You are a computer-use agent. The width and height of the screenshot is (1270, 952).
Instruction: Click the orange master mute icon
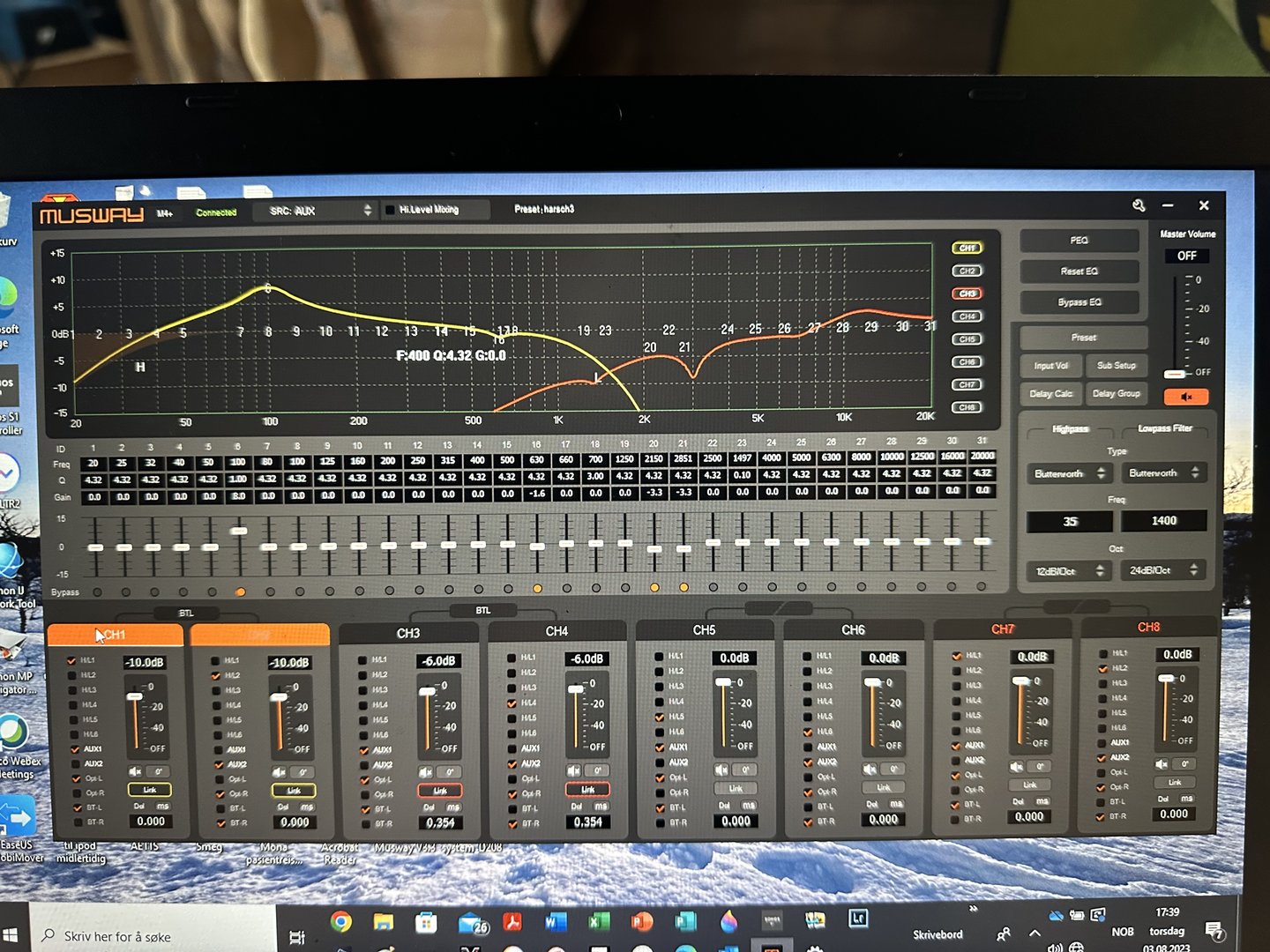[1186, 397]
